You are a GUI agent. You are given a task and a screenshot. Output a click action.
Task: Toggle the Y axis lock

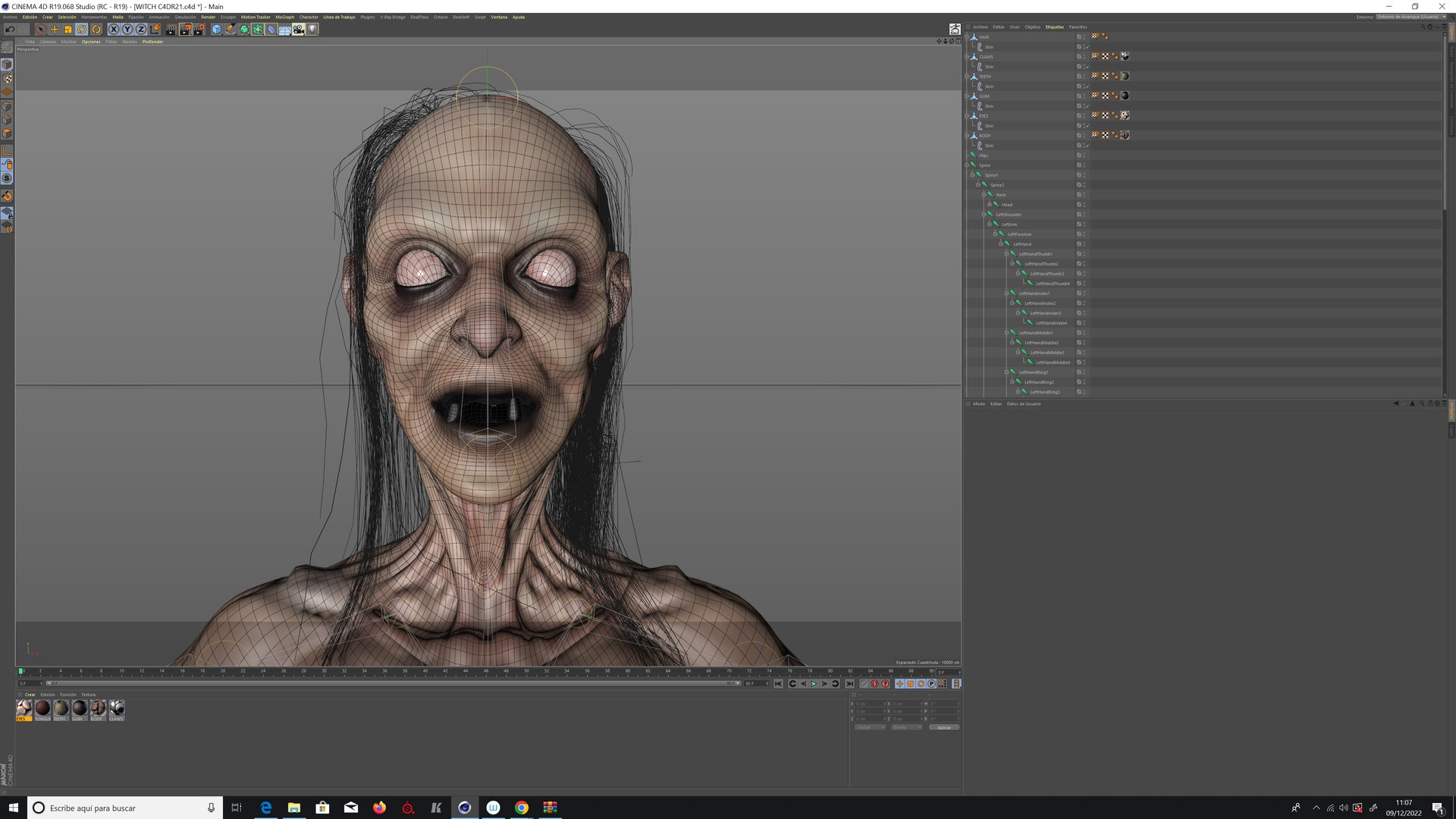click(127, 30)
